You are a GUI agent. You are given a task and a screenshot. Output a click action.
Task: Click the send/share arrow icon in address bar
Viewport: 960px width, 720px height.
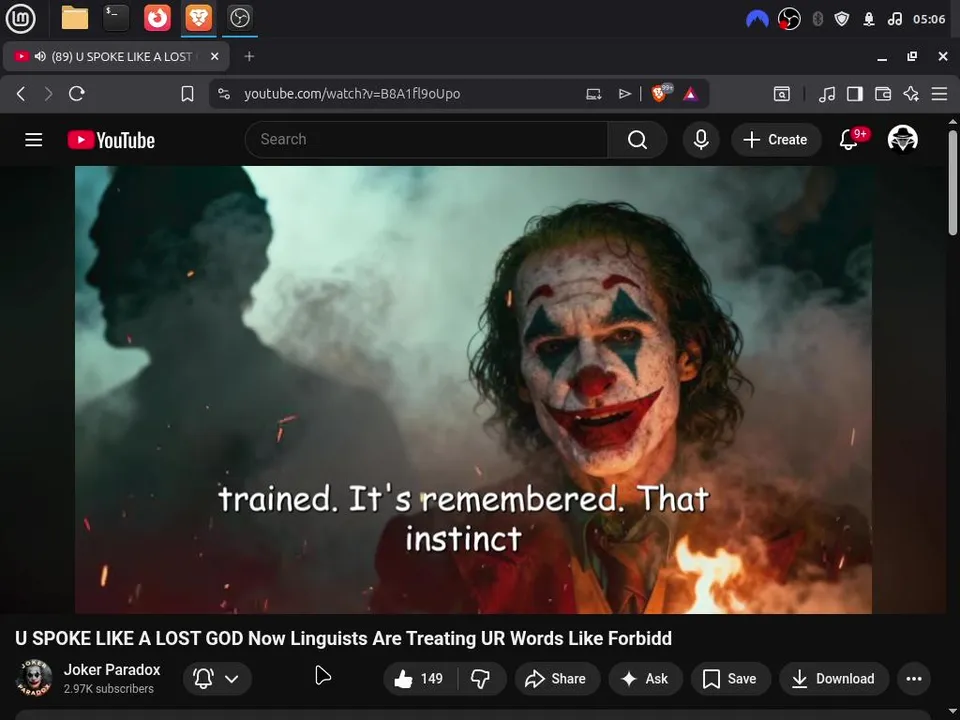624,94
